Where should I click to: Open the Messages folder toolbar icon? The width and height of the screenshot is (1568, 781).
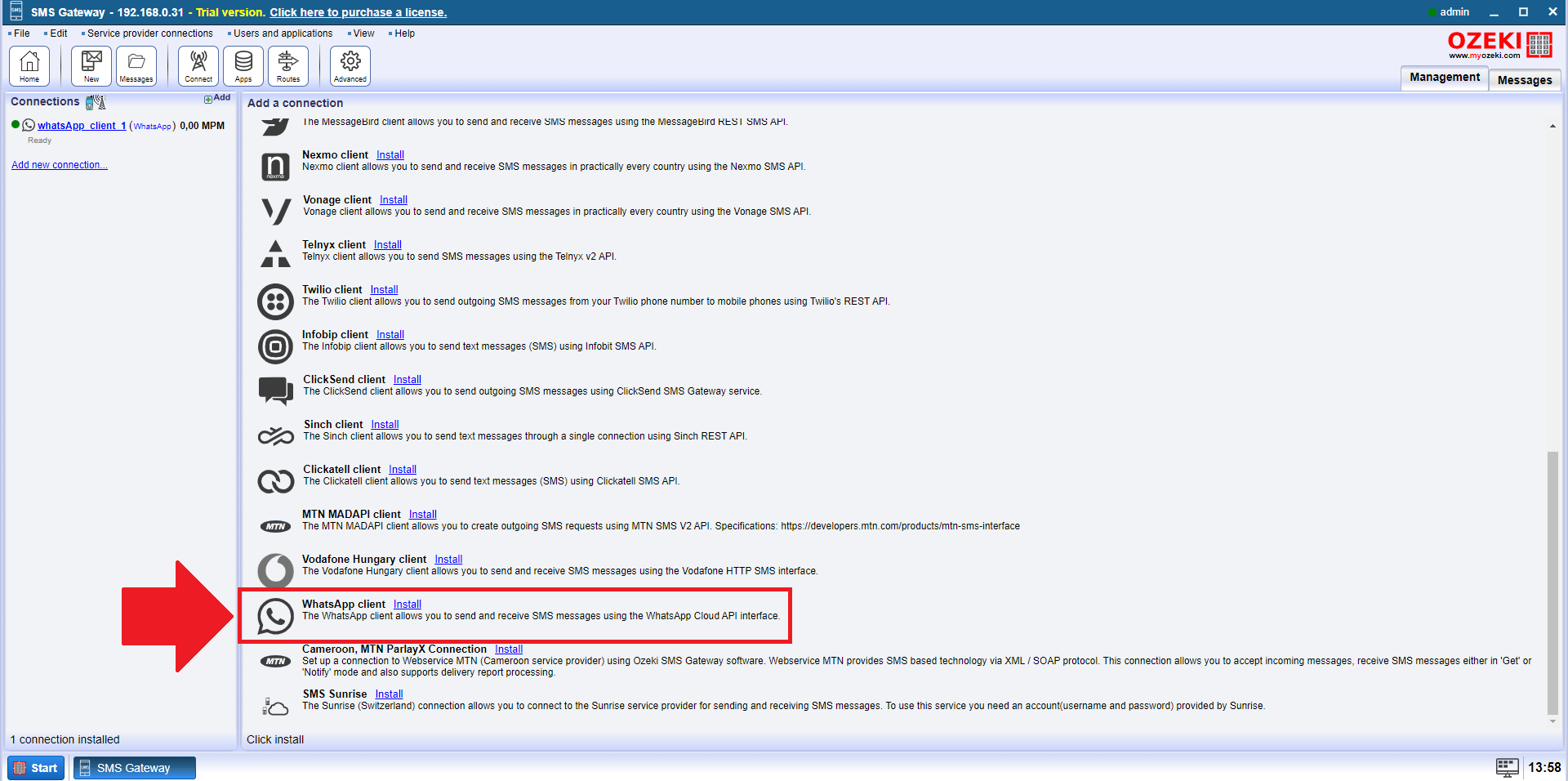(136, 66)
